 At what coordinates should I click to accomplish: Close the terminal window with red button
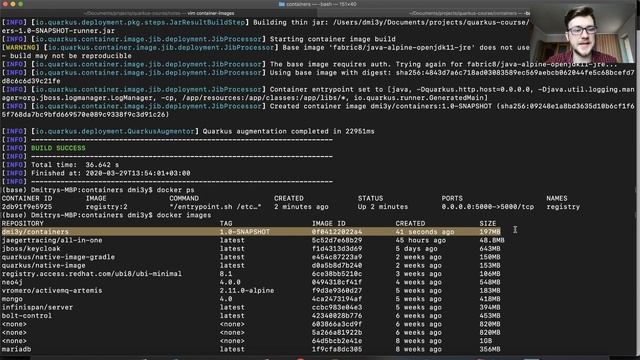5,4
